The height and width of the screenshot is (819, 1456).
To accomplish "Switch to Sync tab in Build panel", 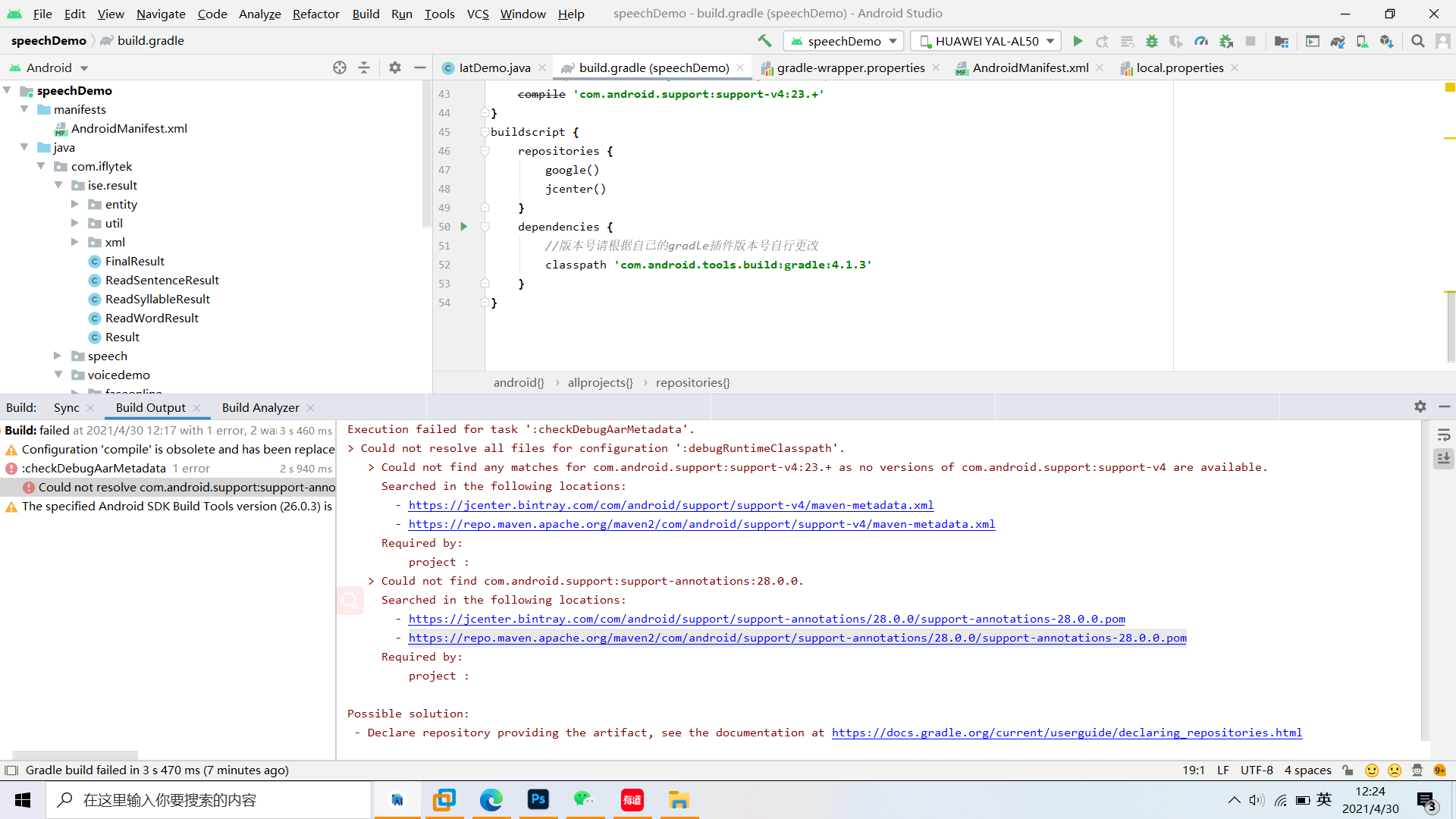I will (x=66, y=408).
